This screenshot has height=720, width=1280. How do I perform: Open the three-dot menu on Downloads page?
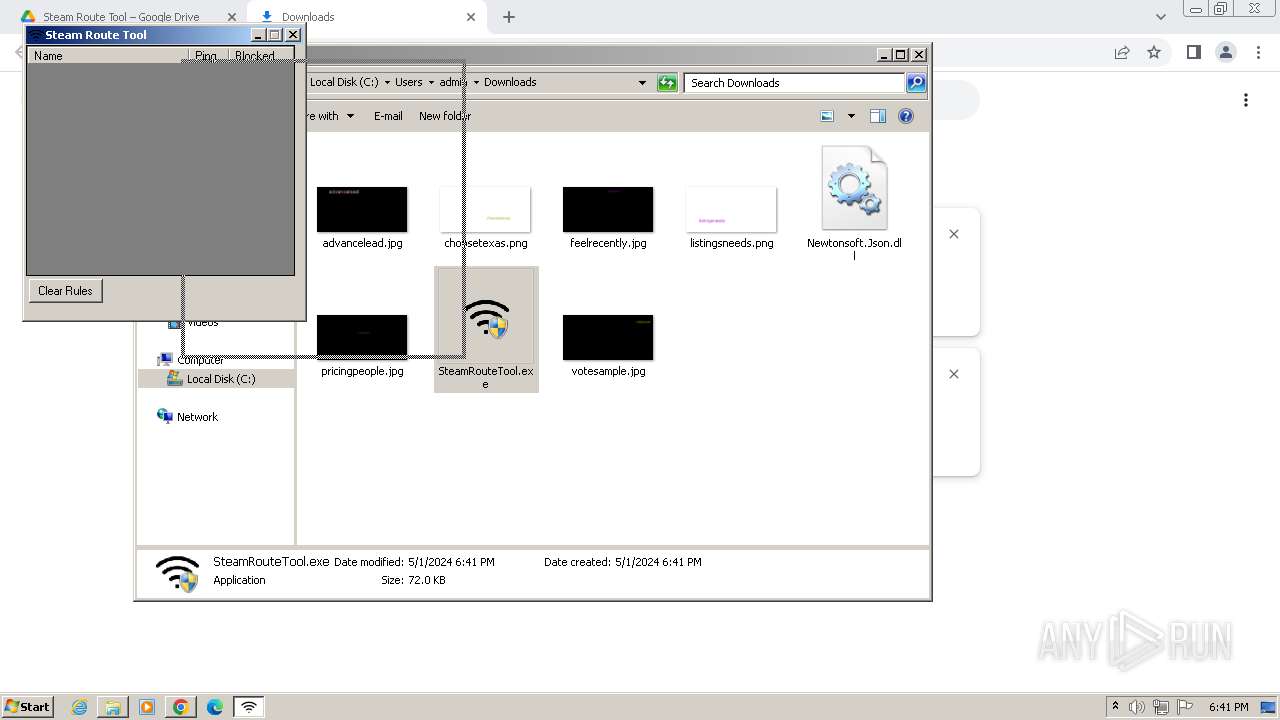click(x=1246, y=100)
